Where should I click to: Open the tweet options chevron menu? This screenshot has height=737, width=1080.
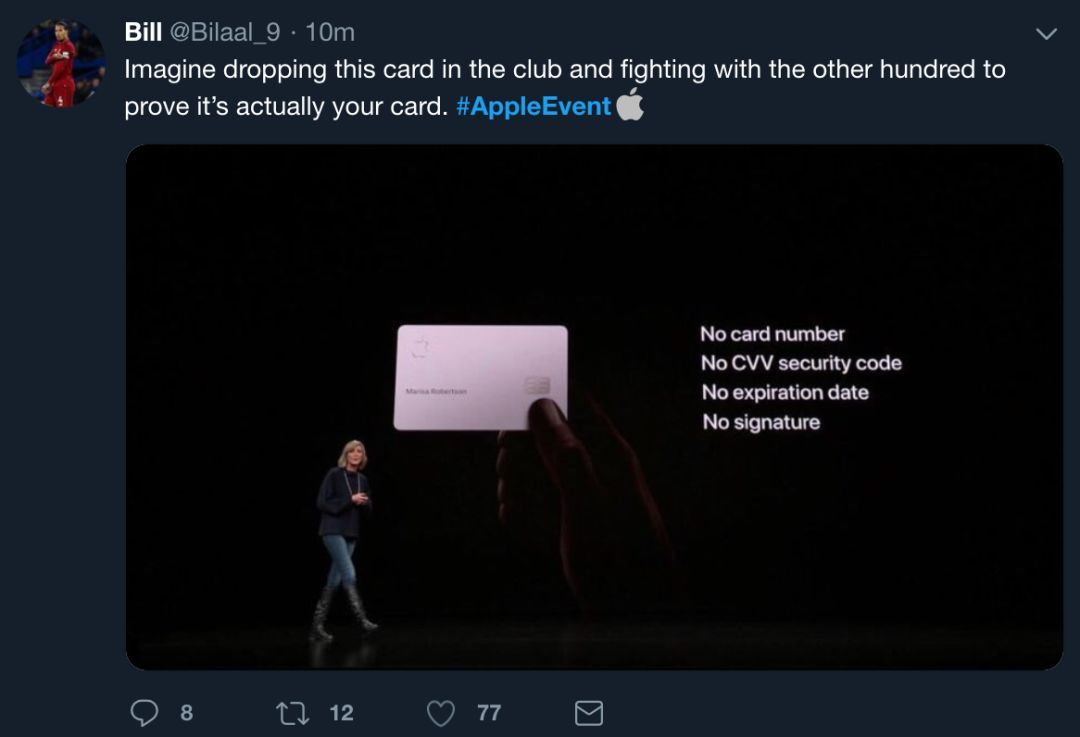click(1046, 33)
